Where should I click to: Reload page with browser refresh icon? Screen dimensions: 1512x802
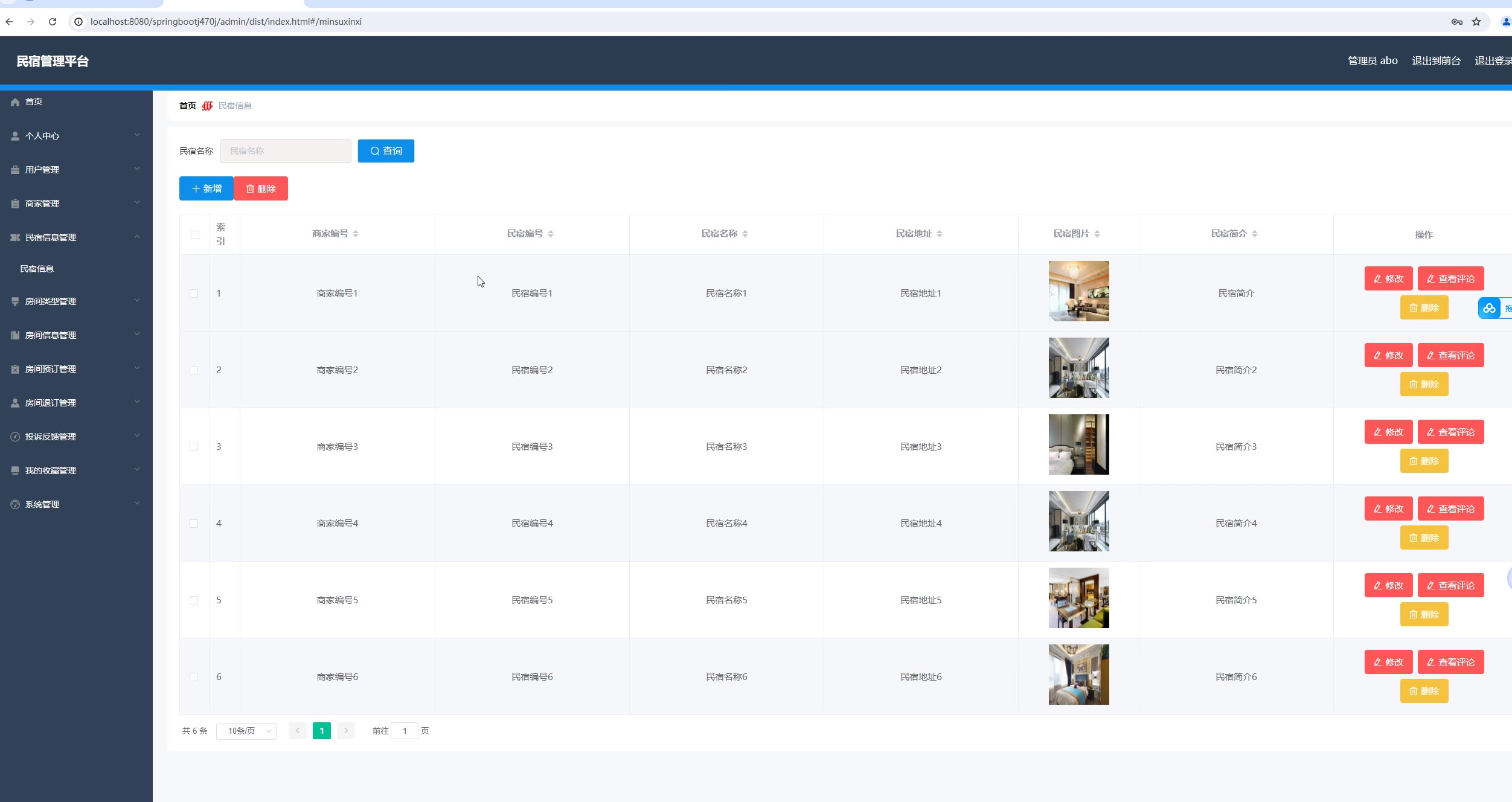click(x=53, y=22)
